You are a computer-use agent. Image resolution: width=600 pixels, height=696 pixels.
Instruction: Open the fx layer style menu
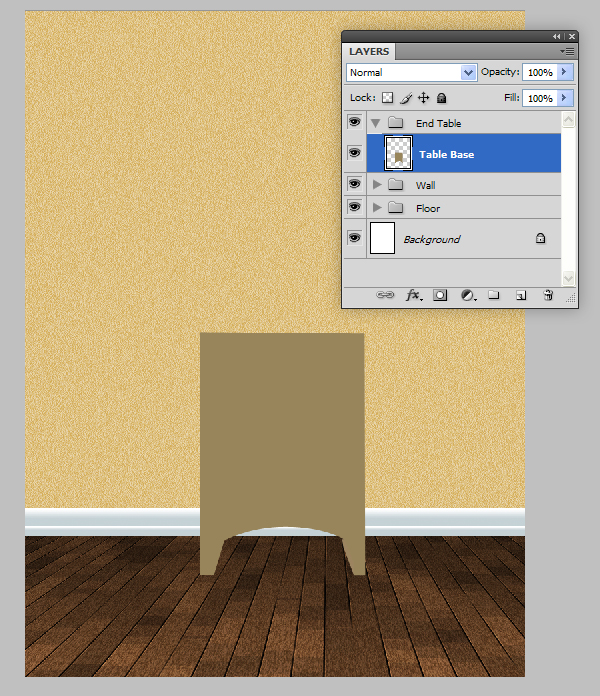coord(412,296)
